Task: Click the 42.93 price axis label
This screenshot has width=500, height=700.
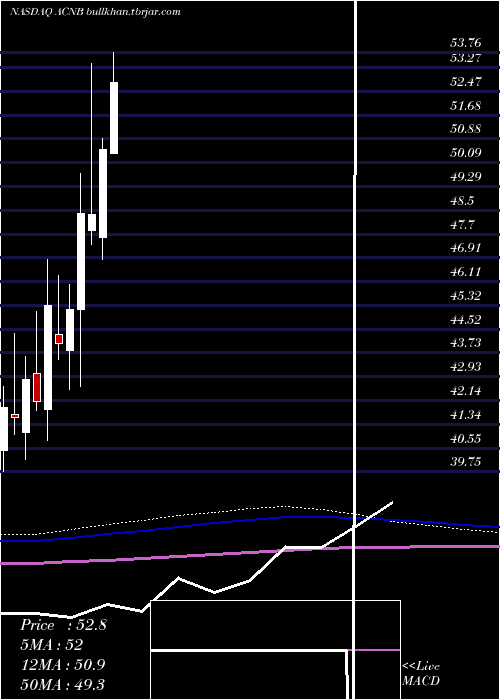Action: pyautogui.click(x=466, y=367)
